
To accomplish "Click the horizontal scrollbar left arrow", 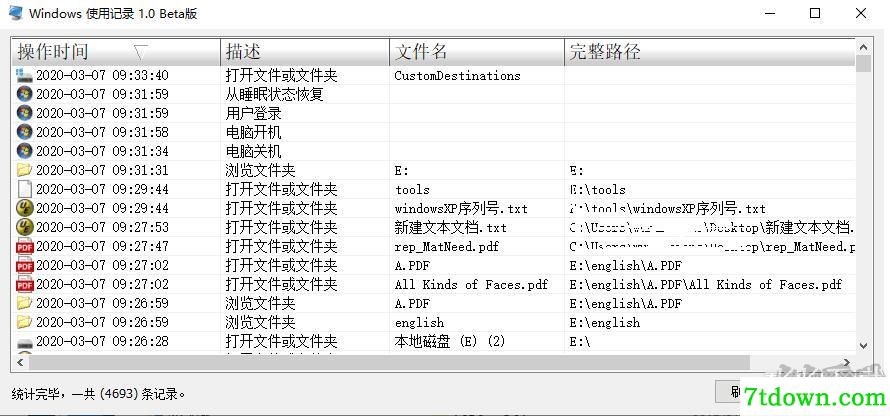I will (20, 362).
